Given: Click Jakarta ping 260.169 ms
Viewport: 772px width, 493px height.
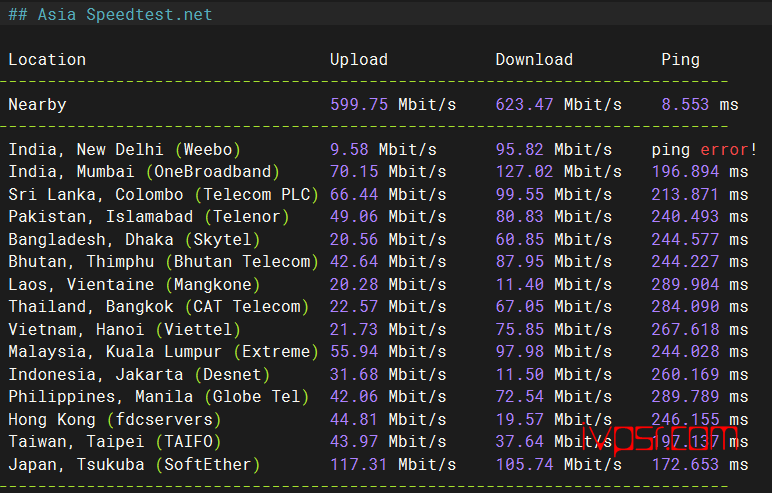Looking at the screenshot, I should click(x=700, y=374).
